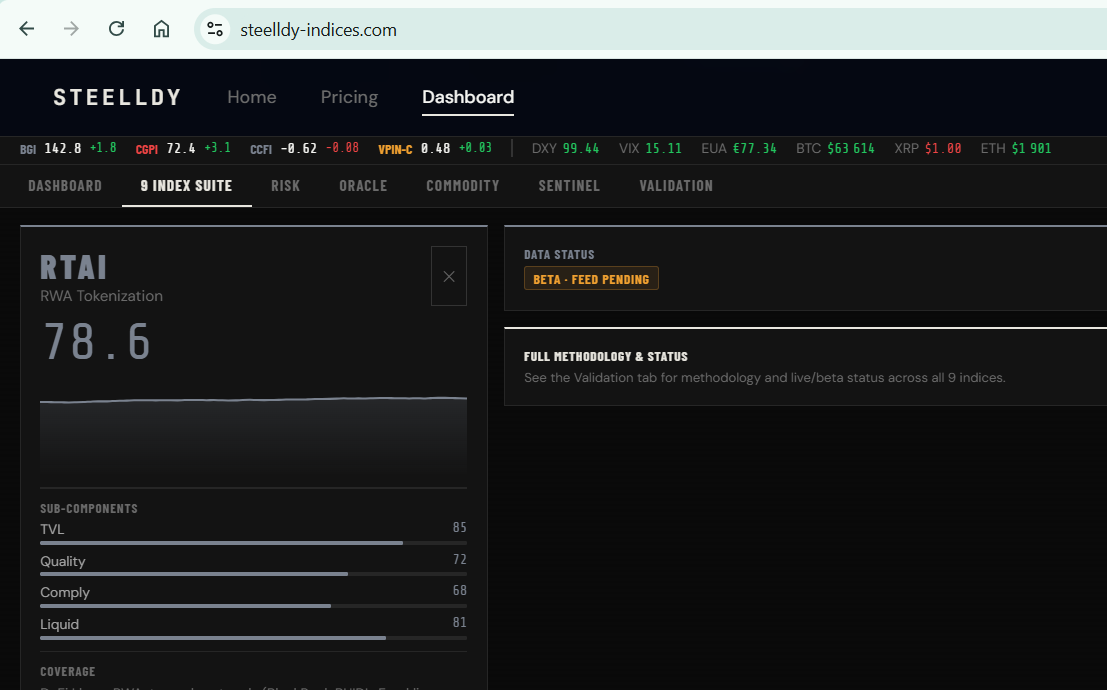Click the RWA Tokenization subtitle
This screenshot has height=690, width=1107.
102,296
